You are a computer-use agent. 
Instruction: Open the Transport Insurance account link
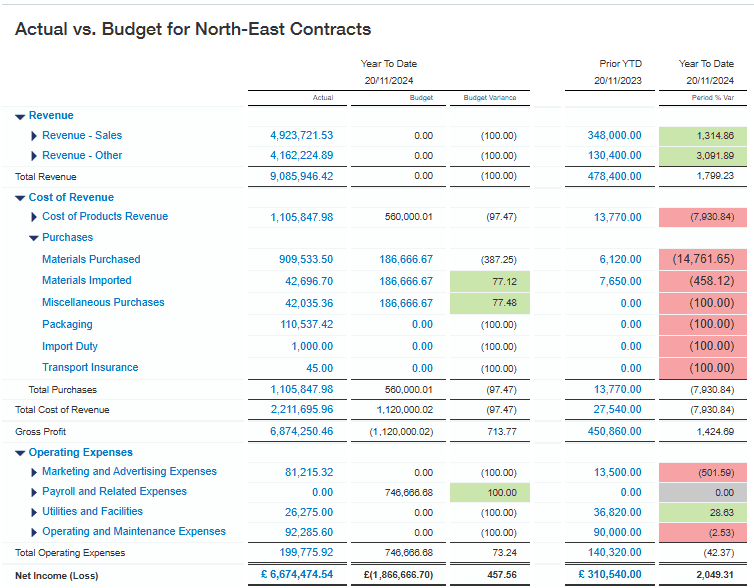(90, 367)
